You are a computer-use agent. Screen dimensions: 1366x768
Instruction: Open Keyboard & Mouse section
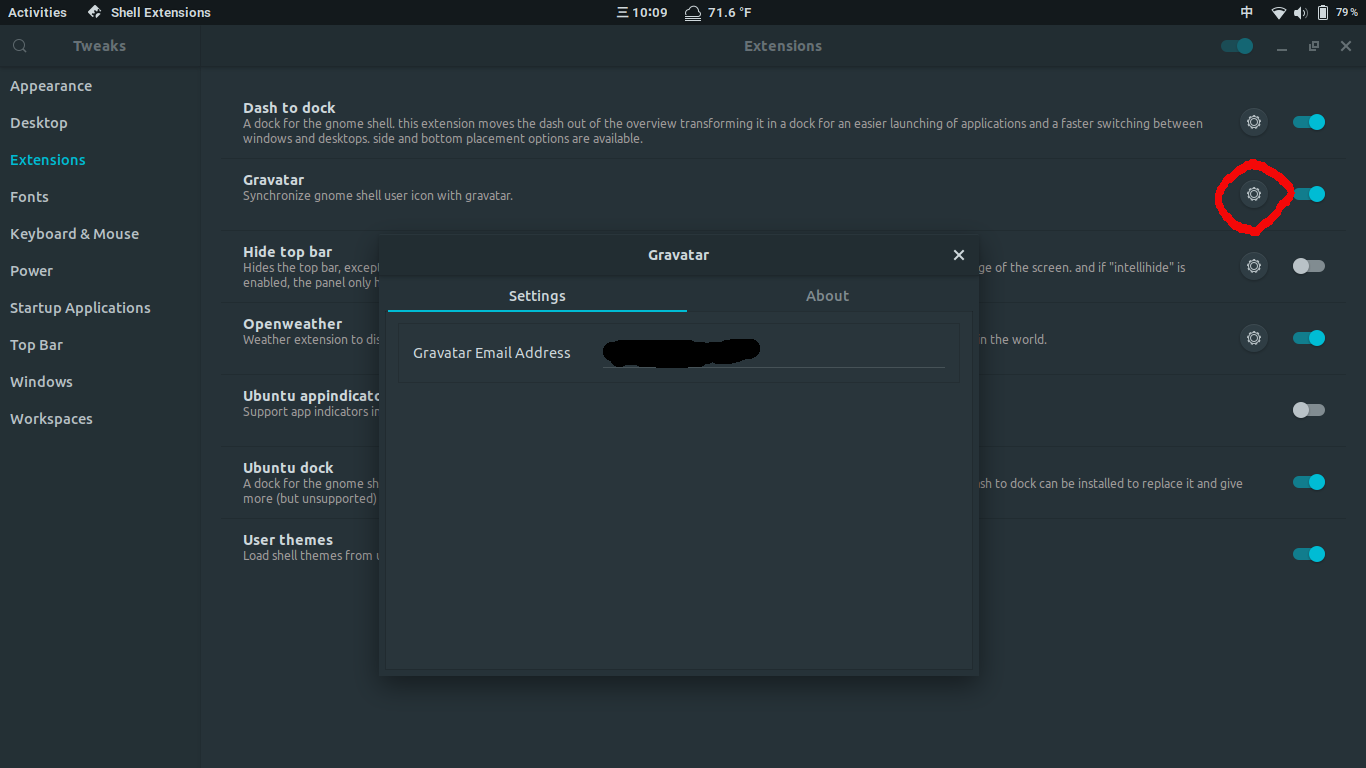point(100,234)
